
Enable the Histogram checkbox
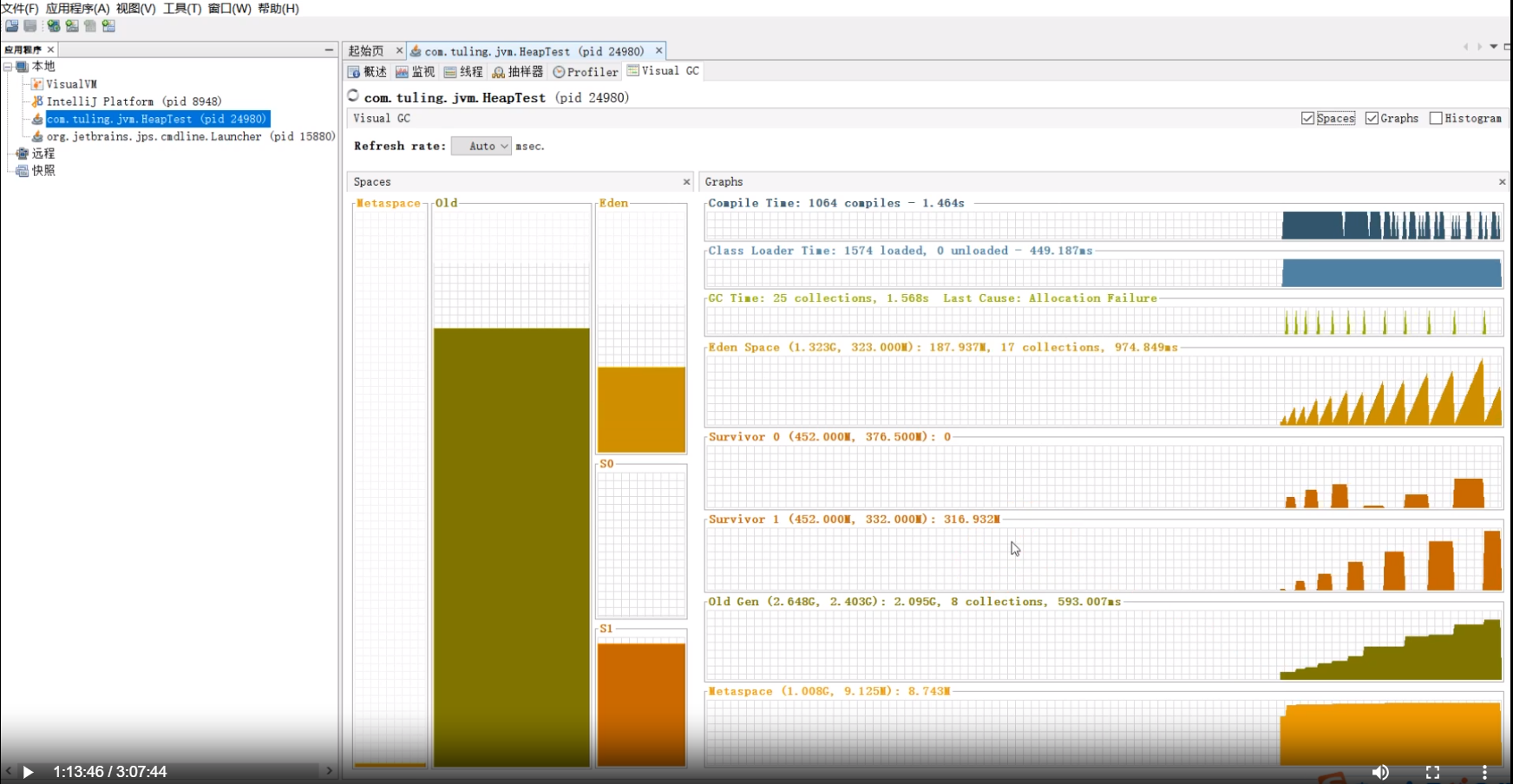click(x=1436, y=118)
